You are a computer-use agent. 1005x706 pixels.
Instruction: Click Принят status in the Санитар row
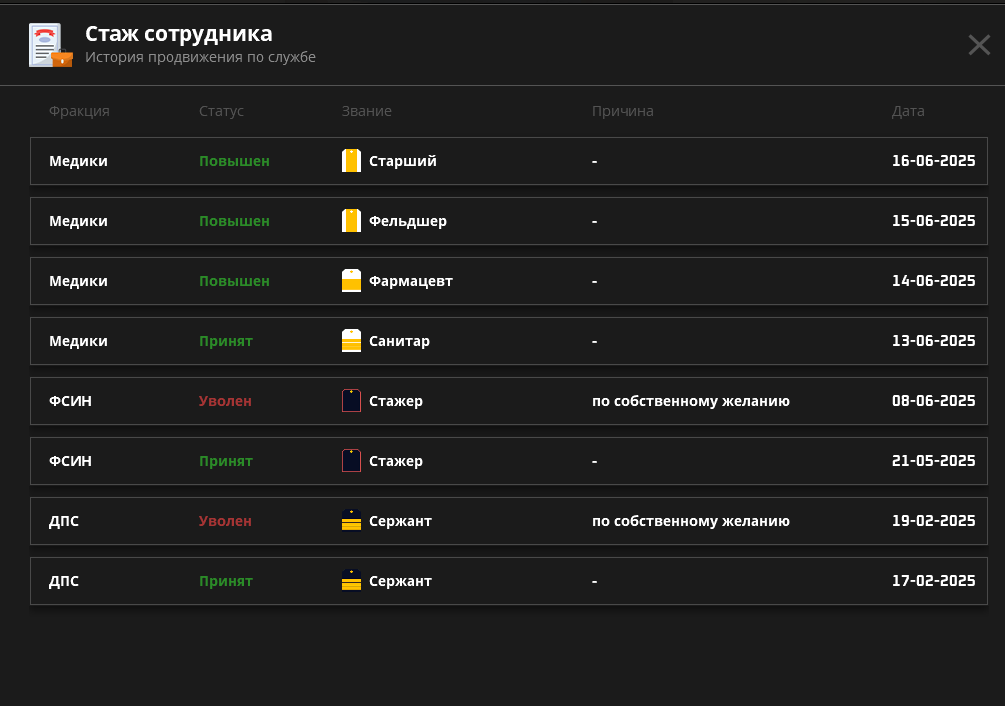tap(226, 341)
